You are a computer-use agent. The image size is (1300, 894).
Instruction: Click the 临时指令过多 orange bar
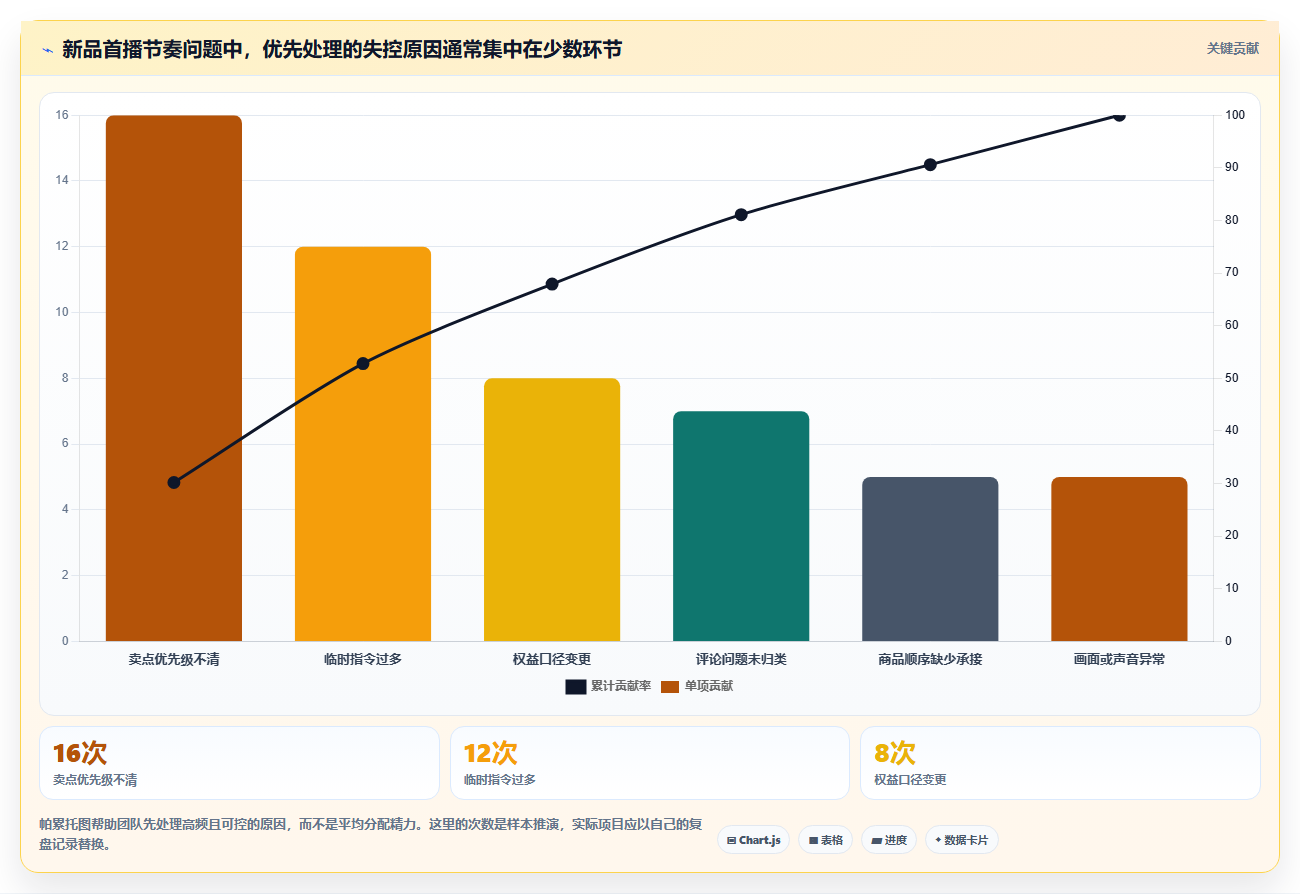coord(363,444)
